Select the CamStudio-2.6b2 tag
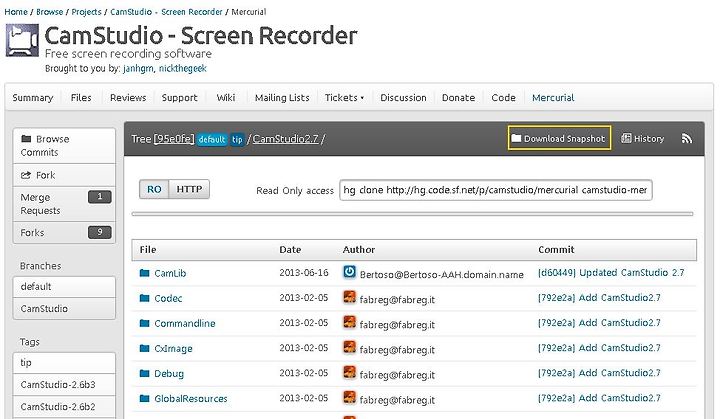This screenshot has width=720, height=419. [x=64, y=407]
